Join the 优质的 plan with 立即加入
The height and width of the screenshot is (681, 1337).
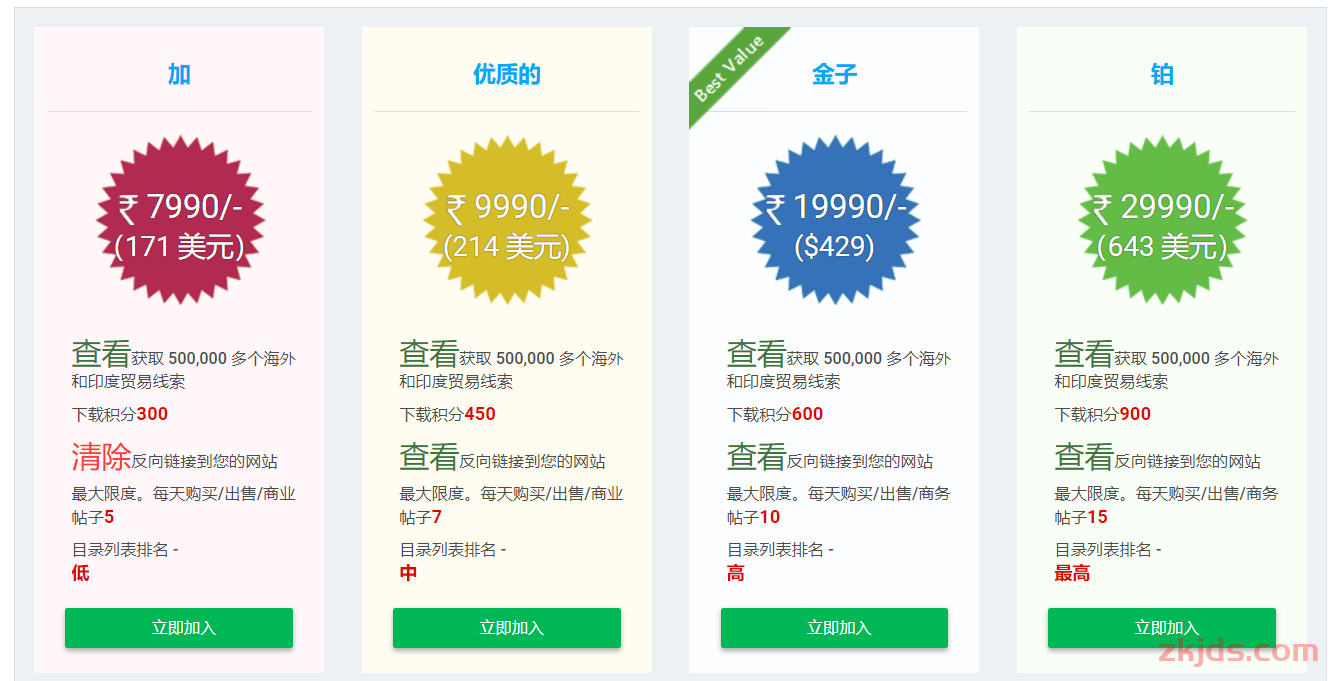(507, 628)
